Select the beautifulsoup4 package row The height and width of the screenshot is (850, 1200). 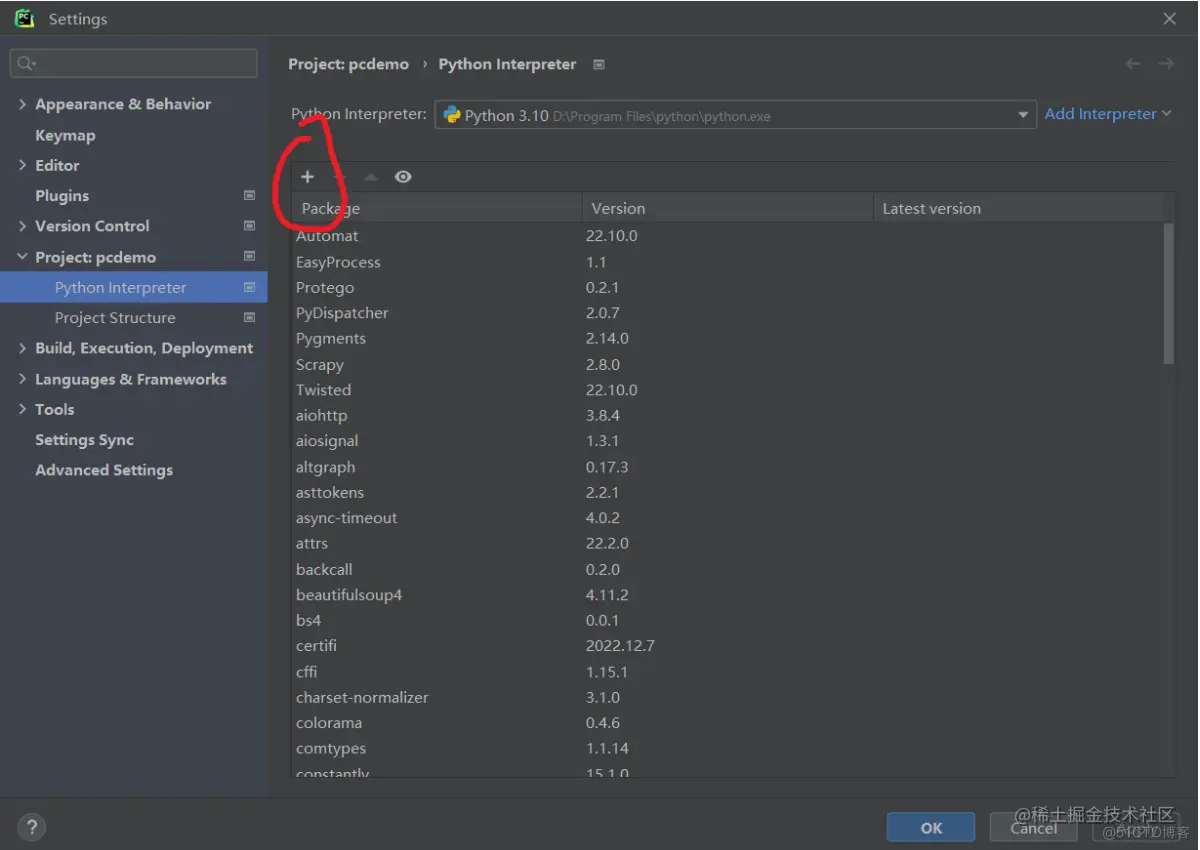click(727, 595)
